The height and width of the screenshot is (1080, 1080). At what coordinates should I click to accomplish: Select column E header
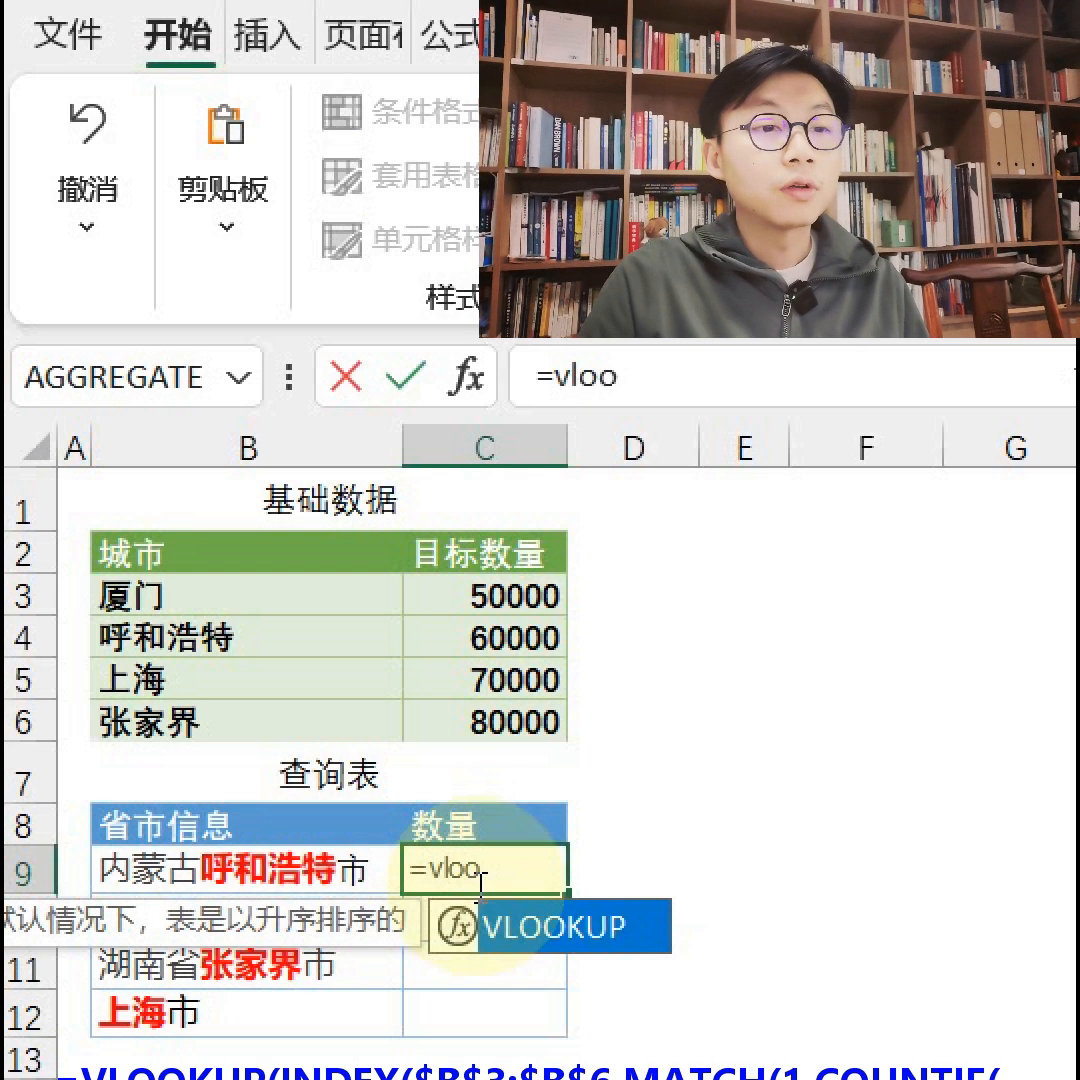(x=744, y=448)
